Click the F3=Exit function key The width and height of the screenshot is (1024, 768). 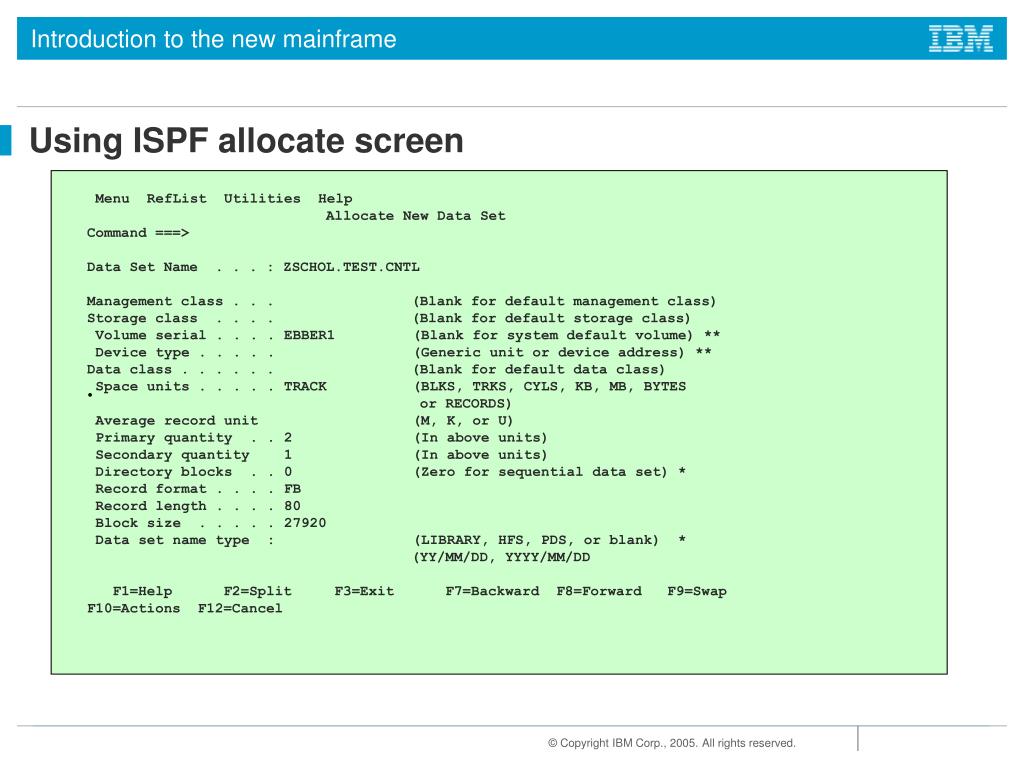coord(364,592)
